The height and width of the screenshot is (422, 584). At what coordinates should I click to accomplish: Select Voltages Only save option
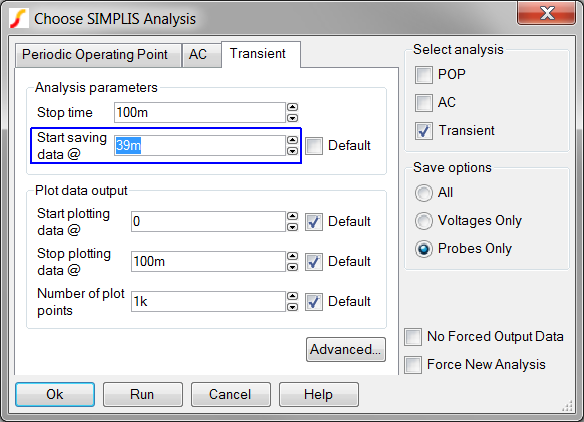coord(424,221)
